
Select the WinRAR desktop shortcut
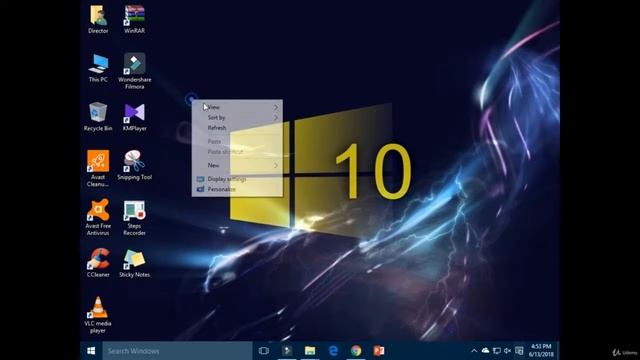[134, 19]
